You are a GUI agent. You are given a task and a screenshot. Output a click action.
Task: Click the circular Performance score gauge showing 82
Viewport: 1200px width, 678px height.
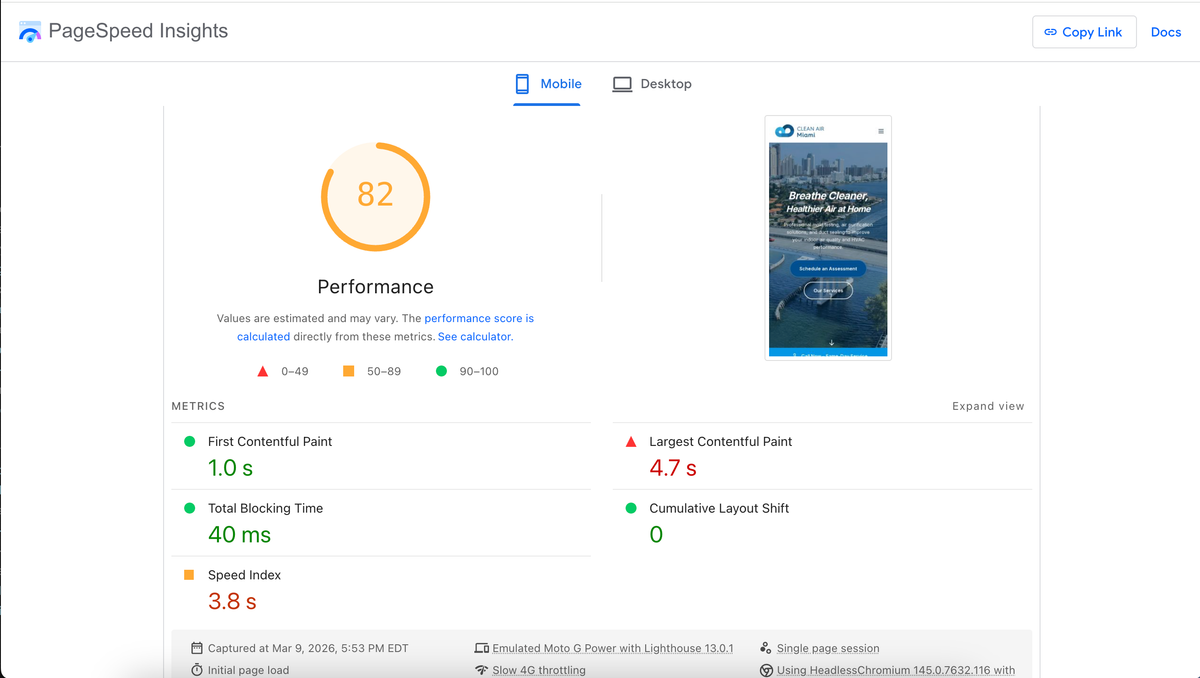coord(375,196)
